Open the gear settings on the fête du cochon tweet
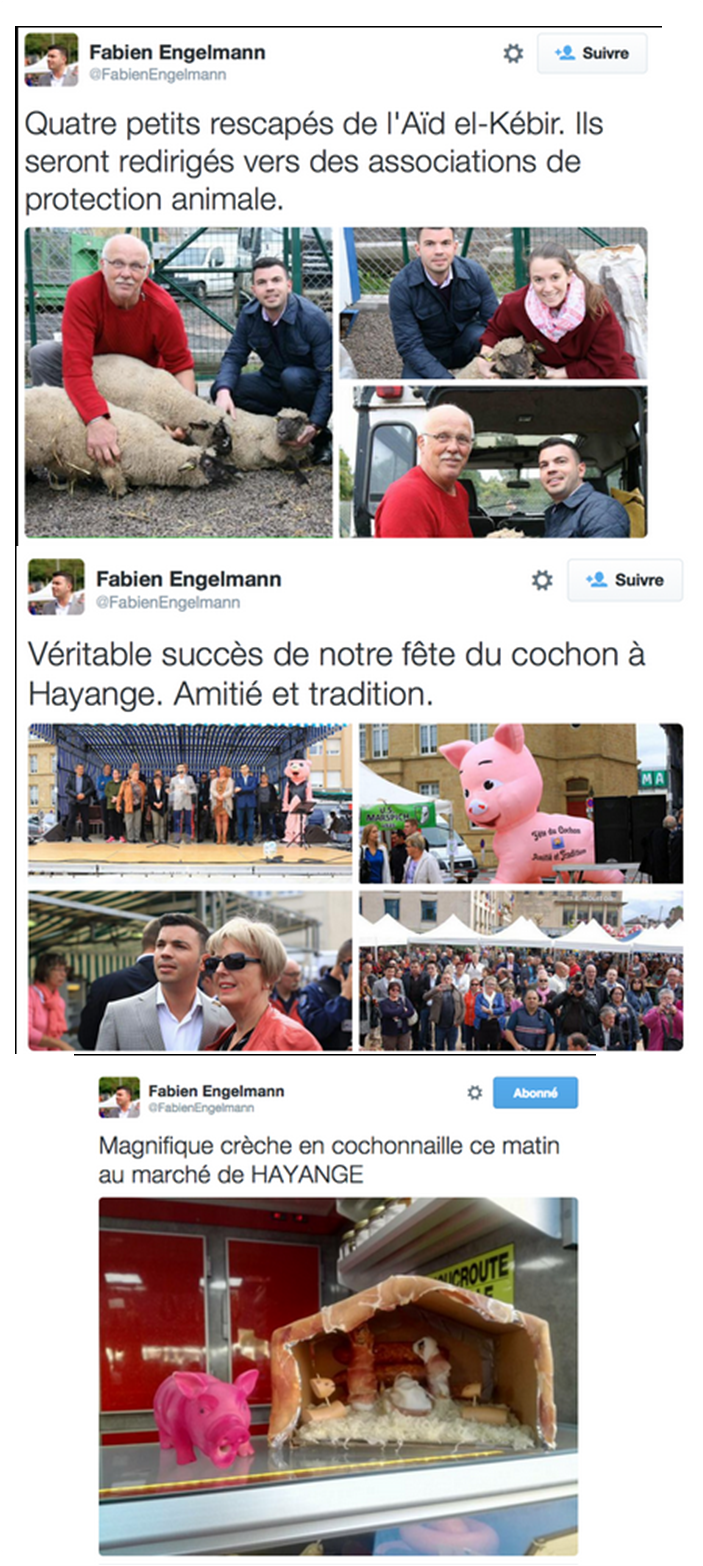 coord(542,580)
